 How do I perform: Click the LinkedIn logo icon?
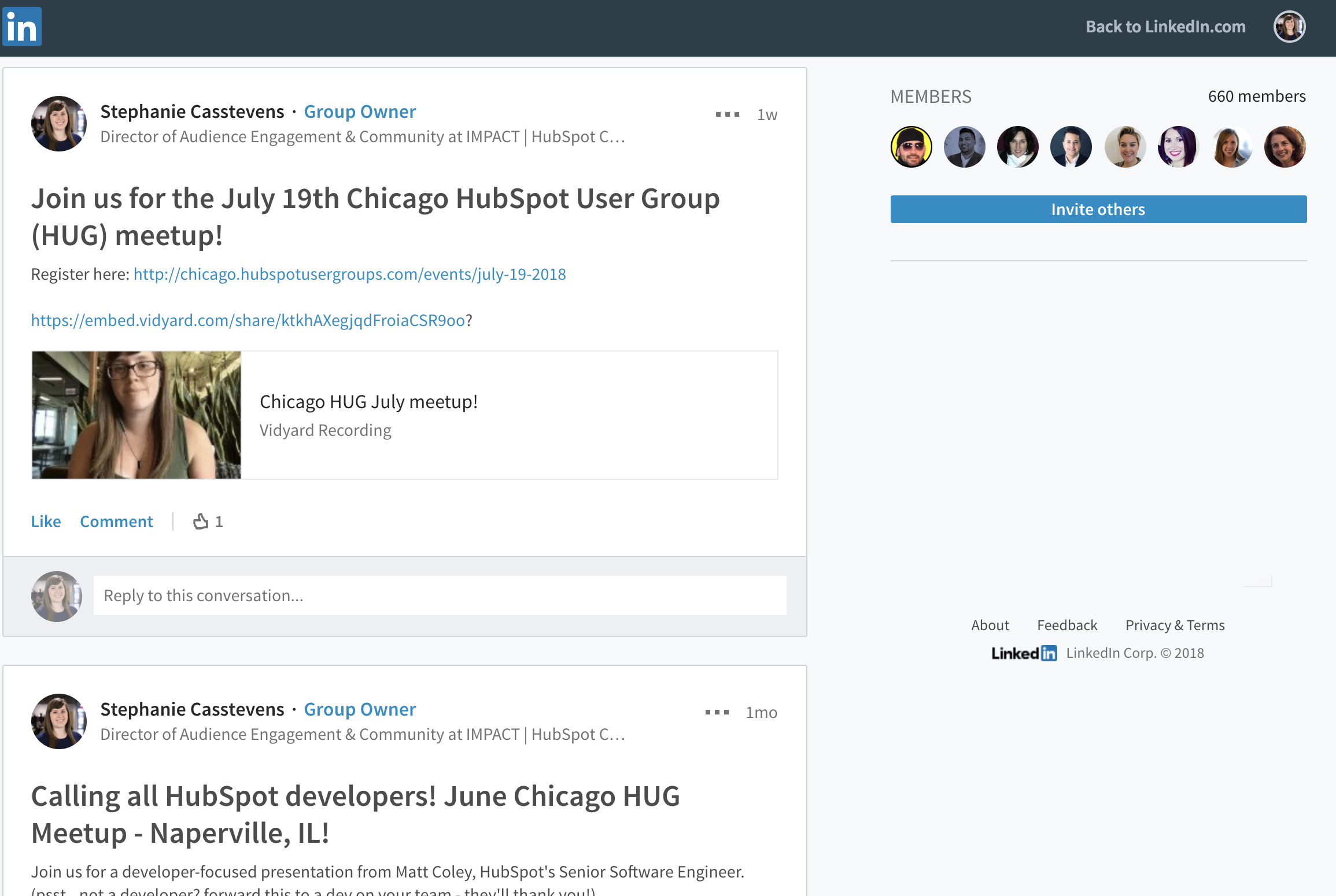(22, 27)
